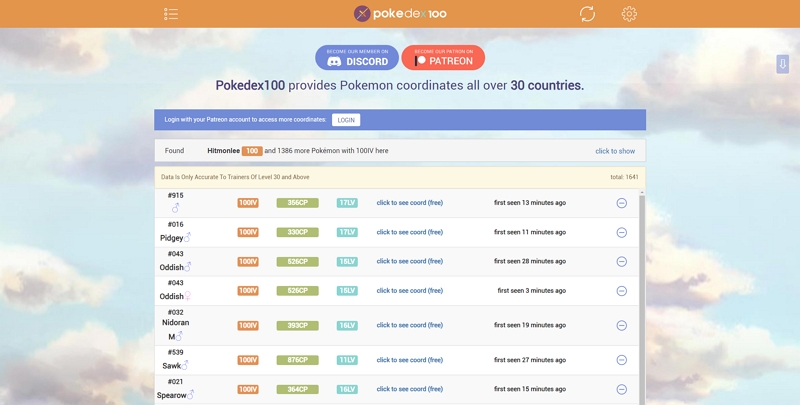The height and width of the screenshot is (405, 800).
Task: Click the 'click to show' link
Action: coord(615,151)
